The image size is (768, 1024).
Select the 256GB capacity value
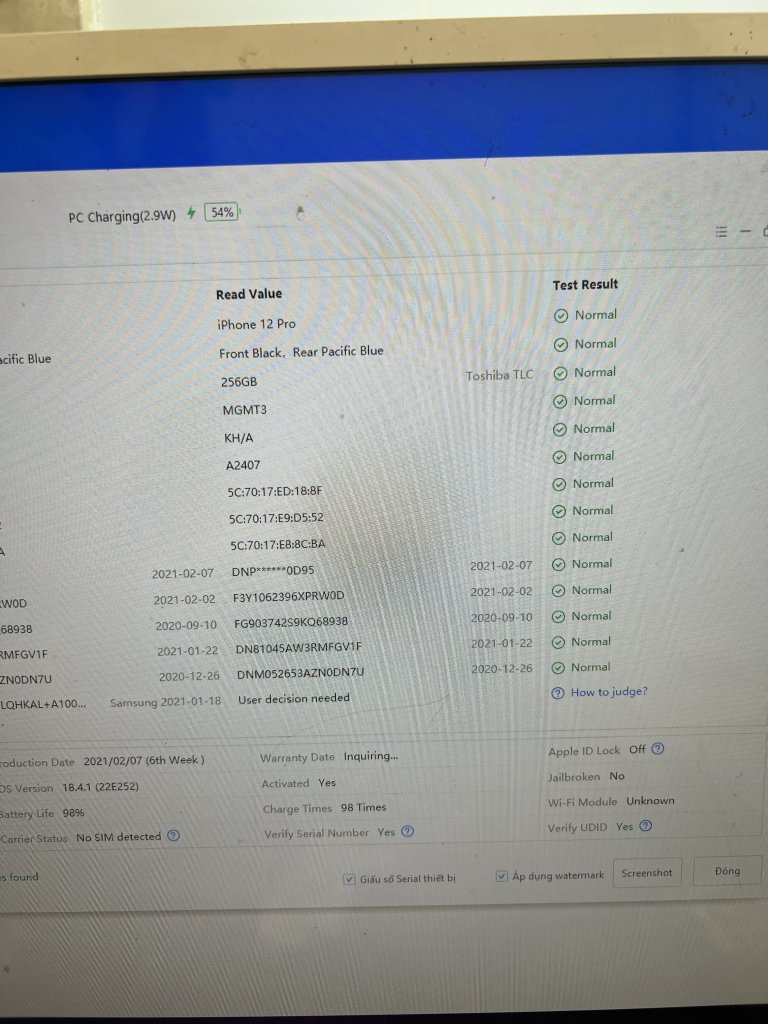point(239,382)
